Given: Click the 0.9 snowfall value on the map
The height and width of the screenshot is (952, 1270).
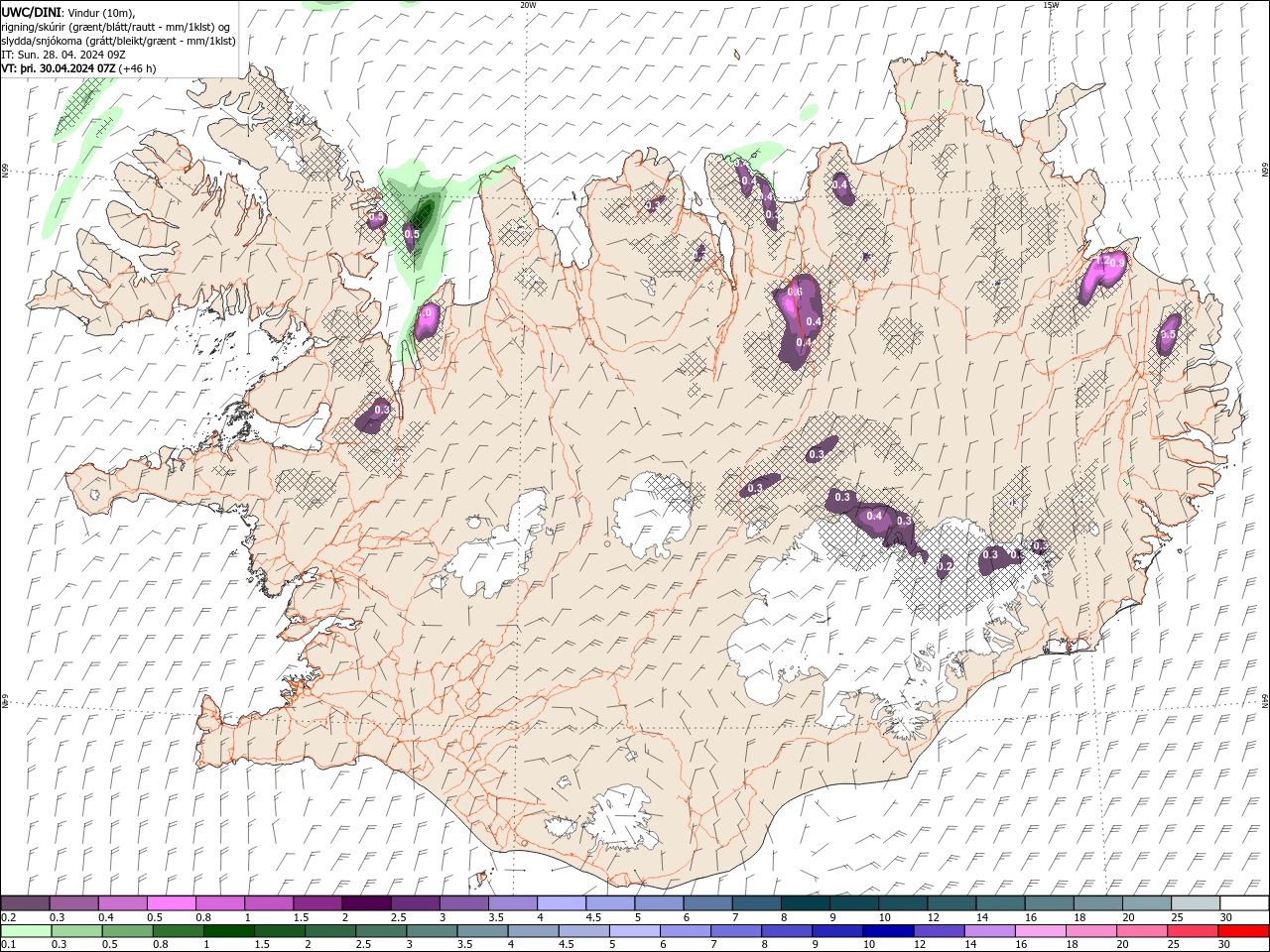Looking at the screenshot, I should point(1116,263).
